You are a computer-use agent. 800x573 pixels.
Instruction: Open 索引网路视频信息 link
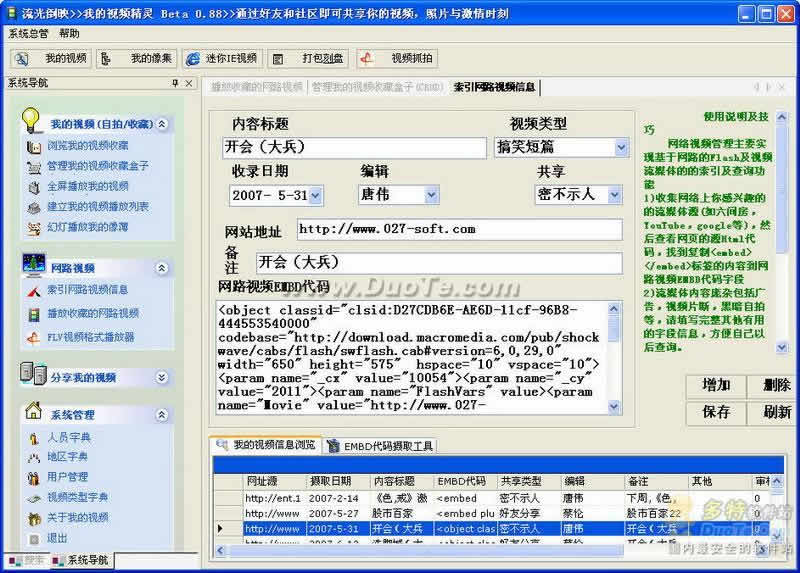point(87,290)
